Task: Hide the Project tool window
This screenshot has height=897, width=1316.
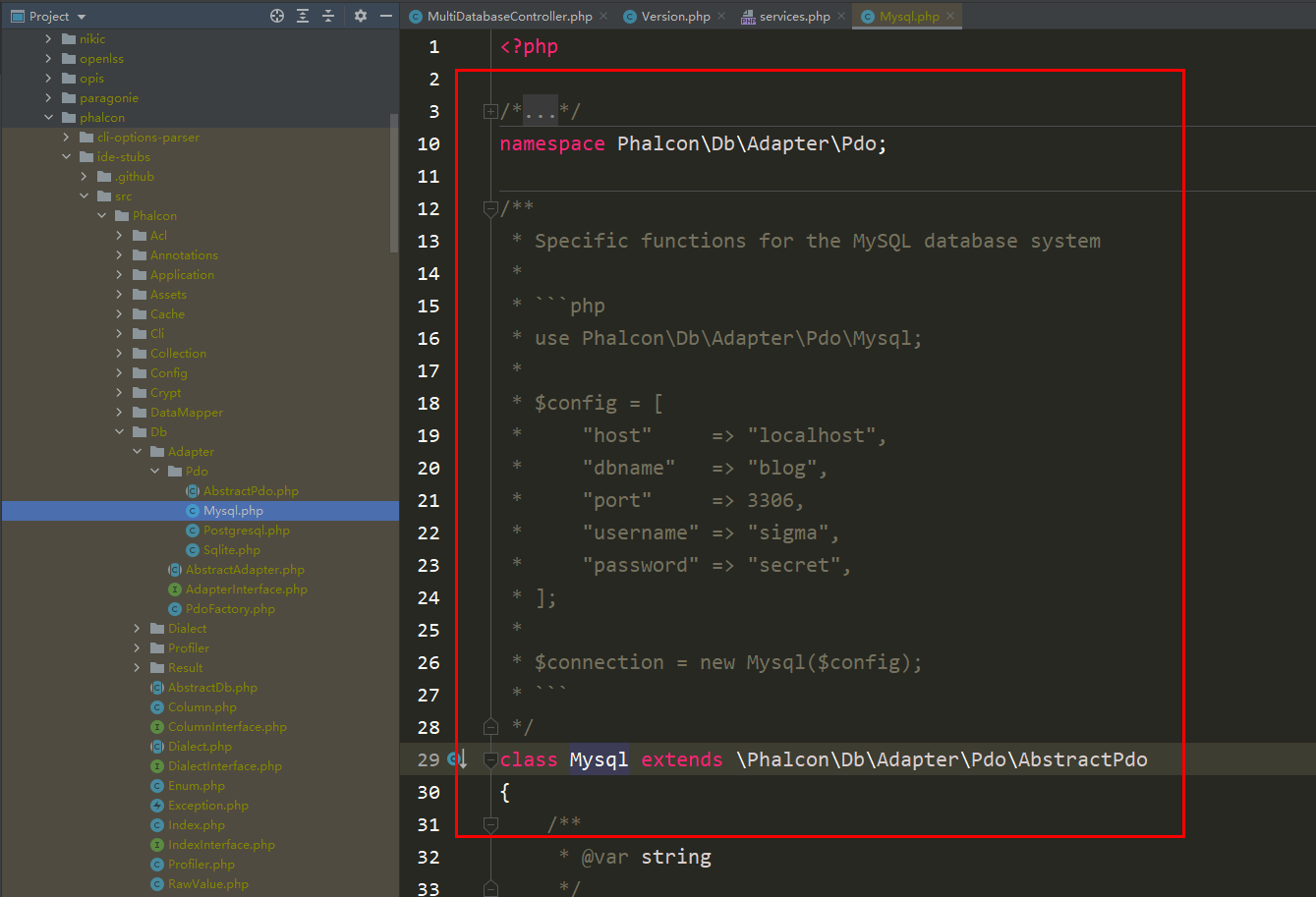Action: pos(384,16)
